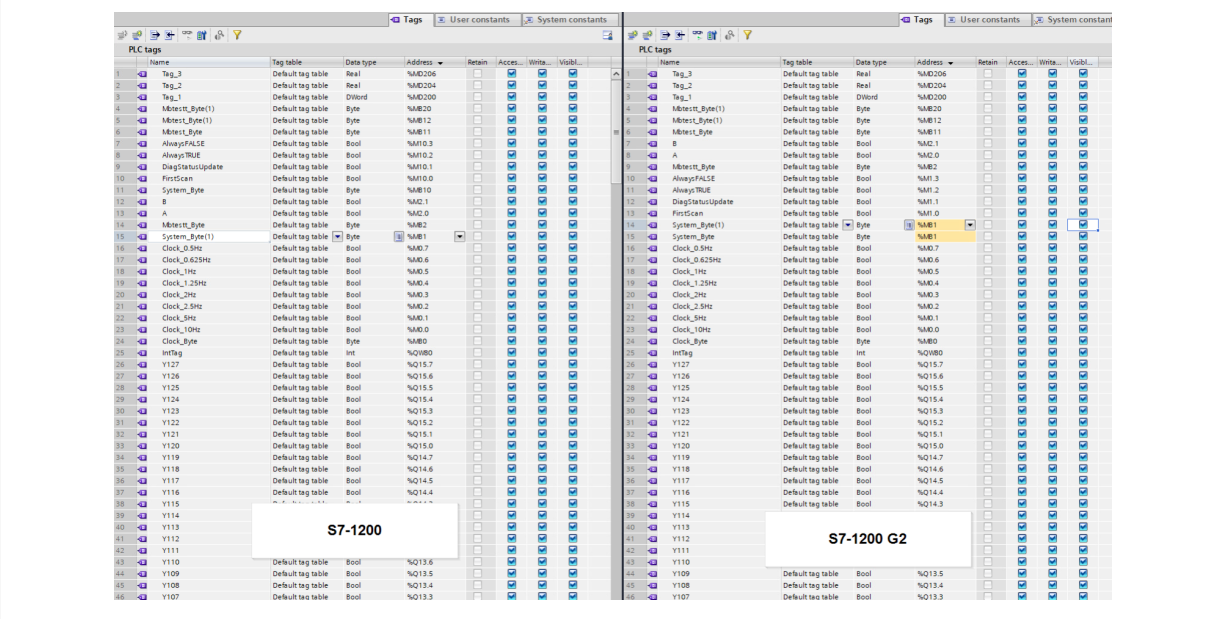Toggle Retain checkbox for Tag_3 in left pane

(x=477, y=74)
